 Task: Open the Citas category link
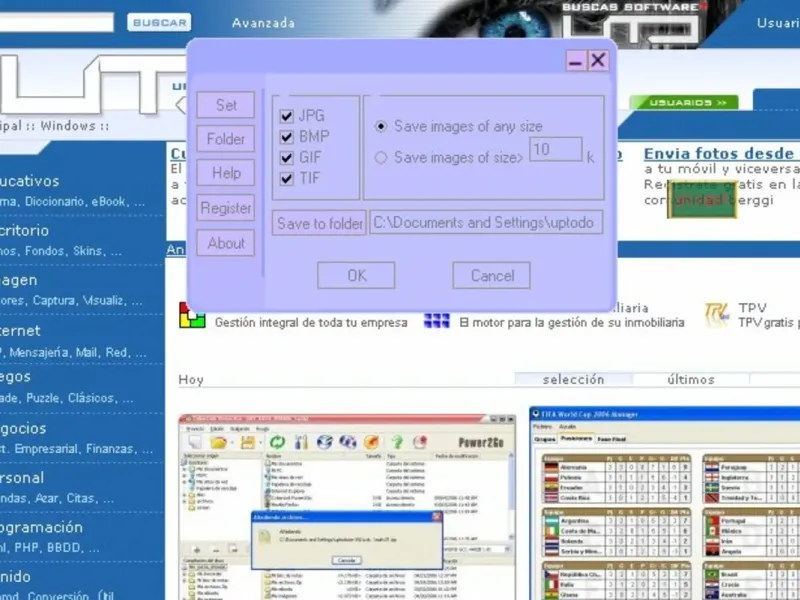tap(81, 498)
